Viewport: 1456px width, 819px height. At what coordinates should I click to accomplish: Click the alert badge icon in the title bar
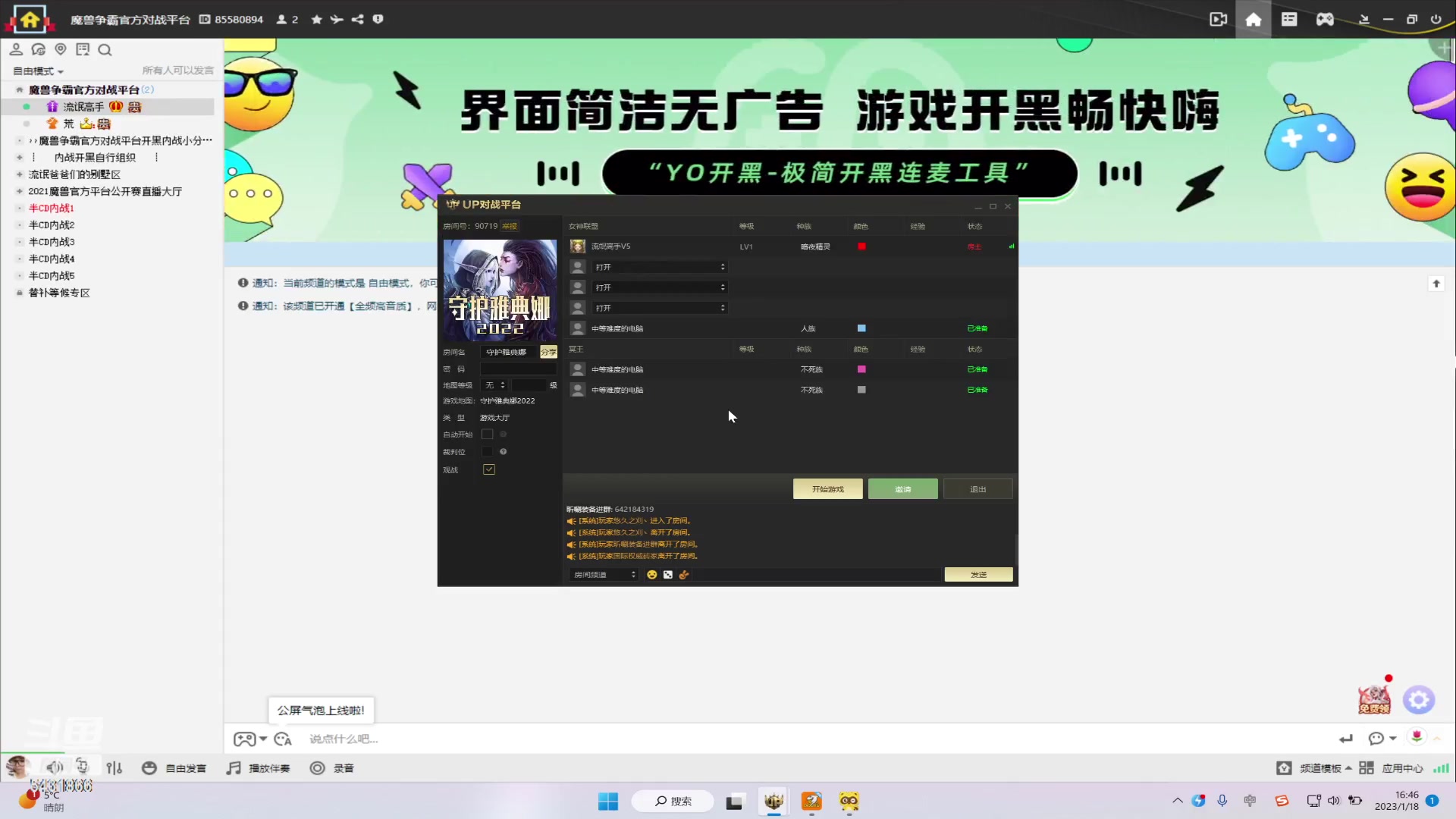click(x=378, y=20)
